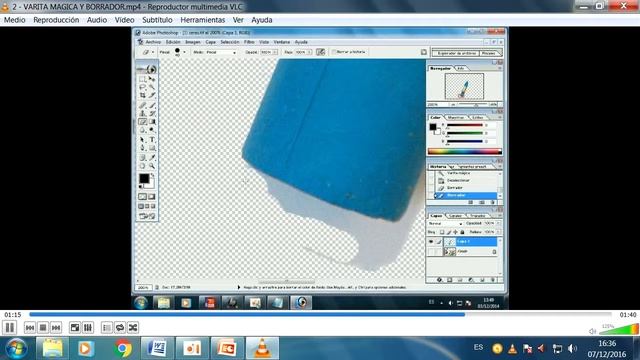The image size is (640, 360).
Task: Open layer blend mode Normal dropdown
Action: pyautogui.click(x=445, y=224)
